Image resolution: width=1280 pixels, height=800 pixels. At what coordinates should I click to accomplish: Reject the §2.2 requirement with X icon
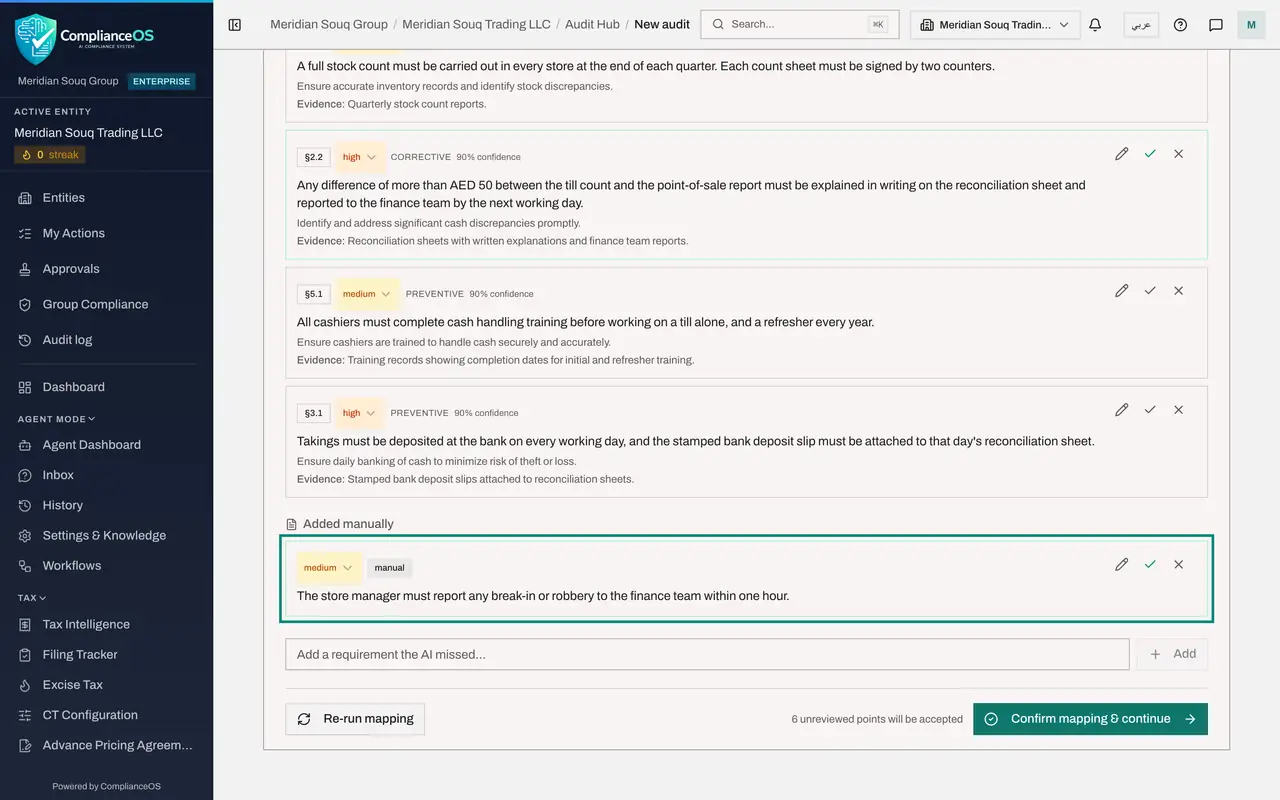pyautogui.click(x=1178, y=154)
